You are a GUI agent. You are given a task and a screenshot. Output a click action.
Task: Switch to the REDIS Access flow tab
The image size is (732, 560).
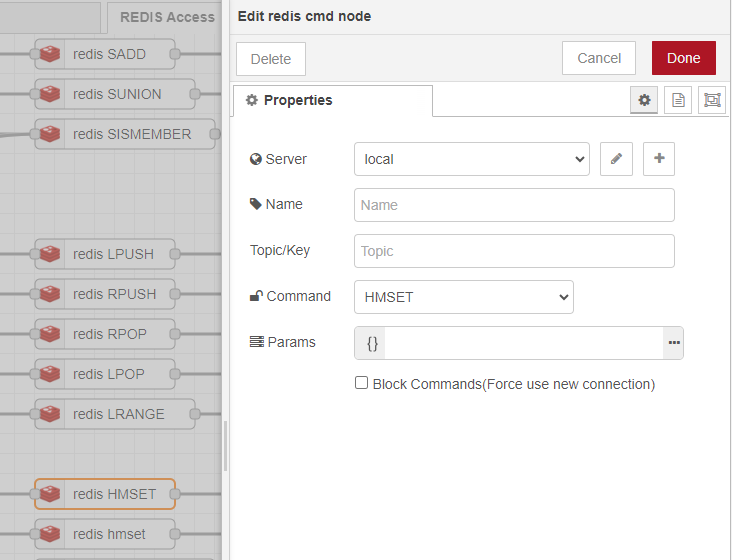point(167,17)
